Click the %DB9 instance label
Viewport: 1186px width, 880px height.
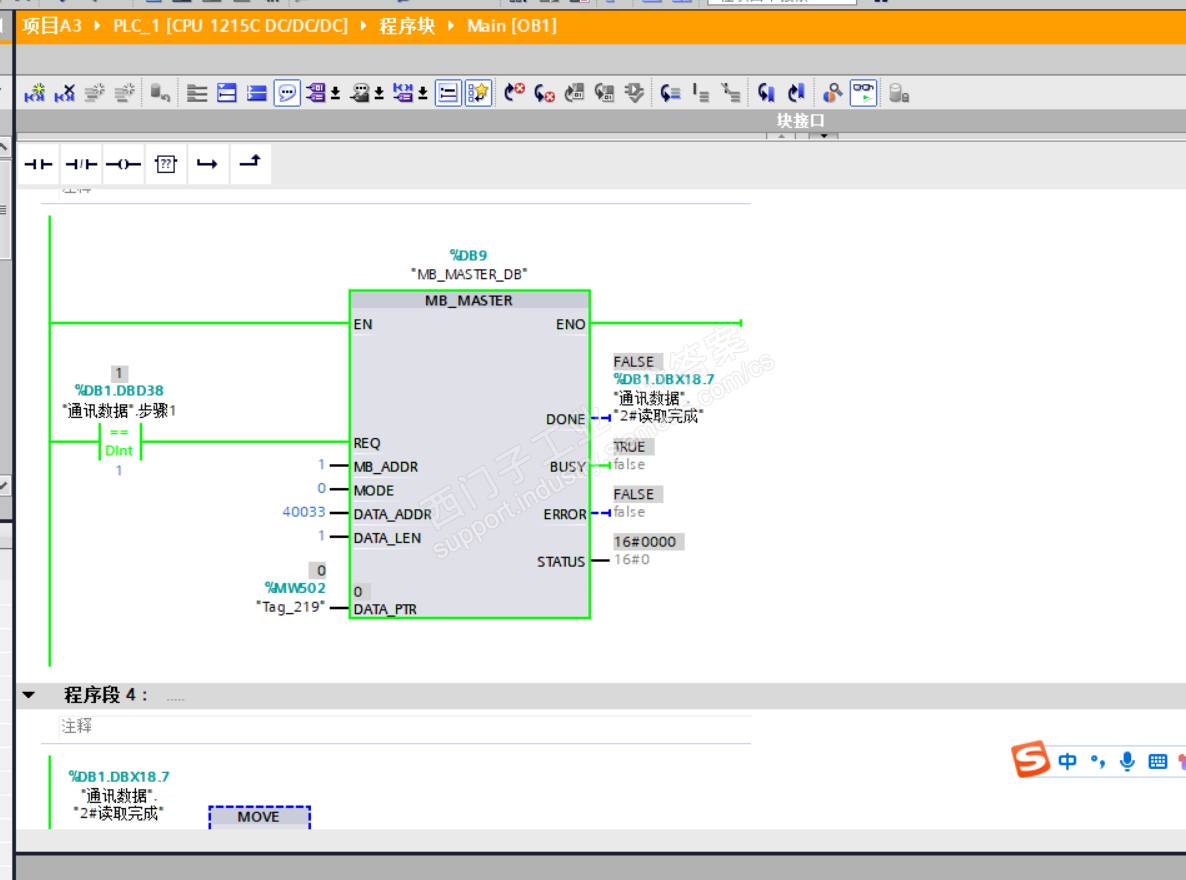pyautogui.click(x=468, y=255)
